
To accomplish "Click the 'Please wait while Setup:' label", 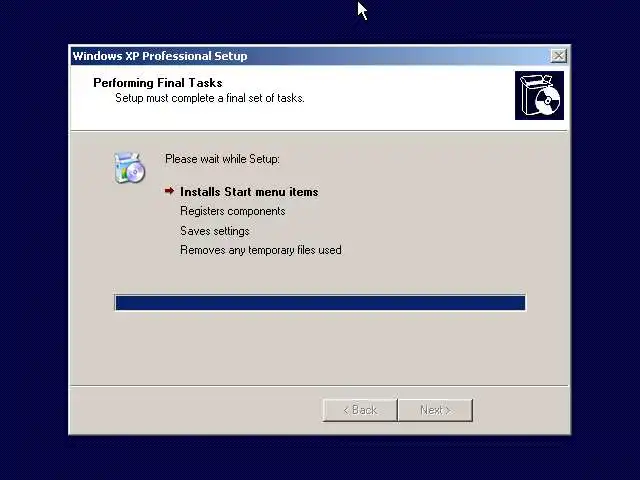I will pos(222,159).
